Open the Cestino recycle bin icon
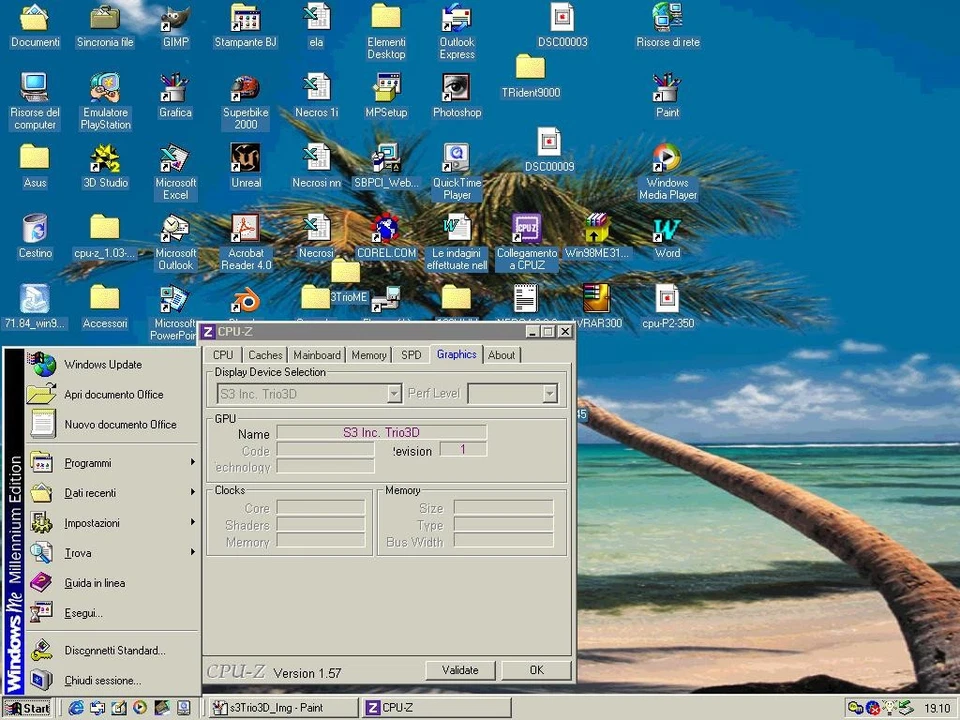The image size is (960, 720). [x=35, y=230]
